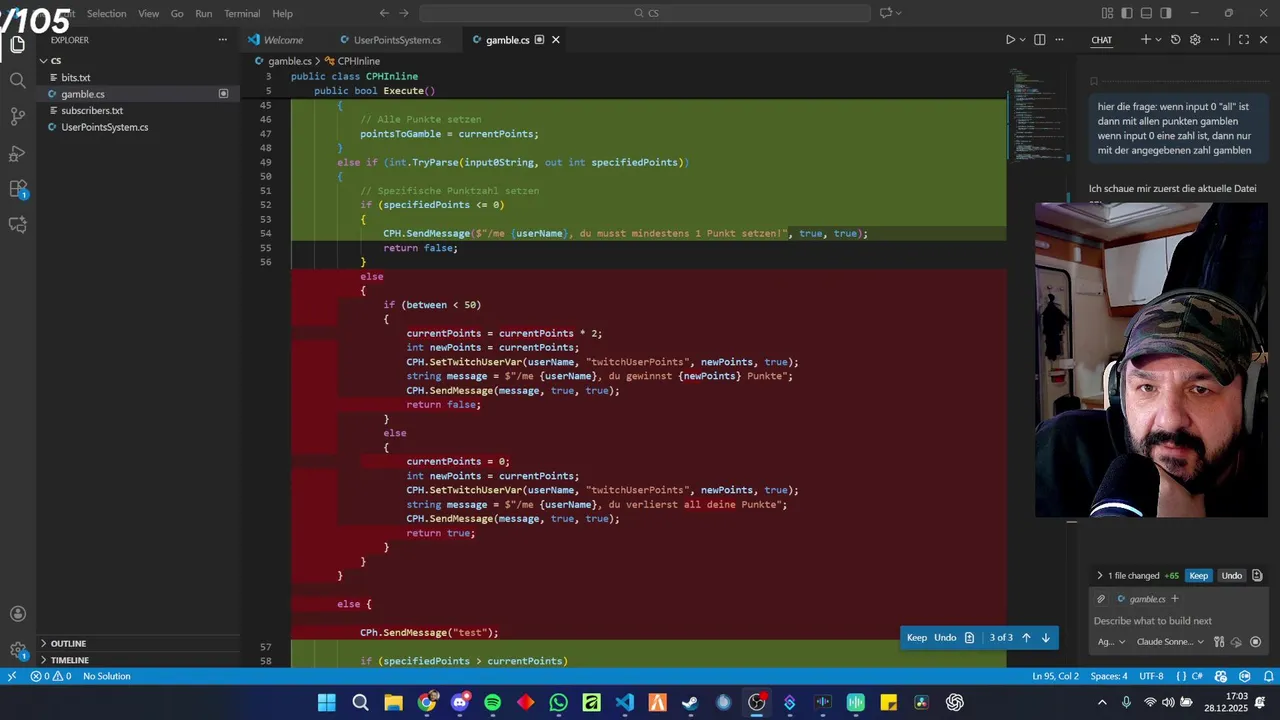Switch to the Welcome tab
The height and width of the screenshot is (720, 1280).
click(x=283, y=40)
